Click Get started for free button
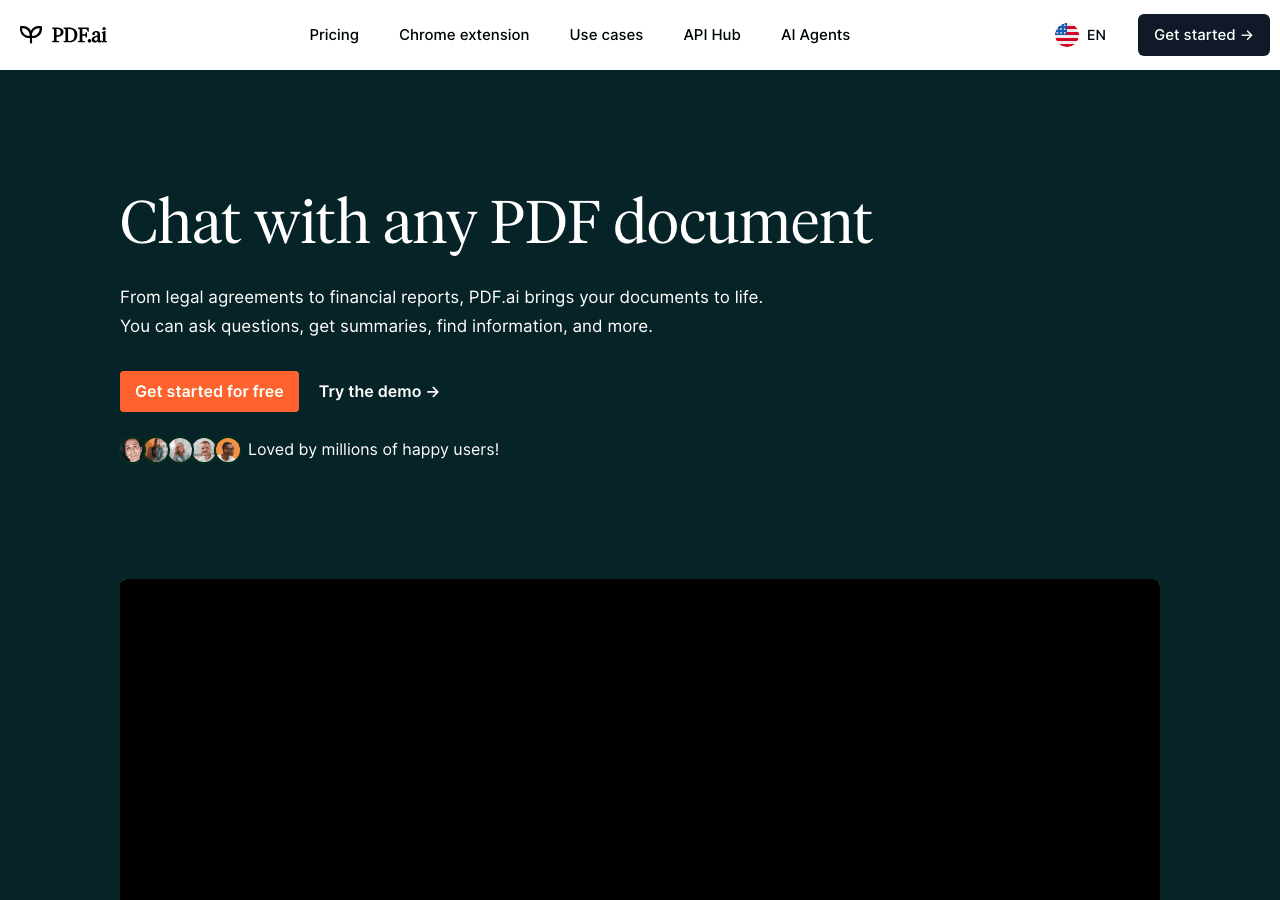The image size is (1280, 900). tap(209, 391)
